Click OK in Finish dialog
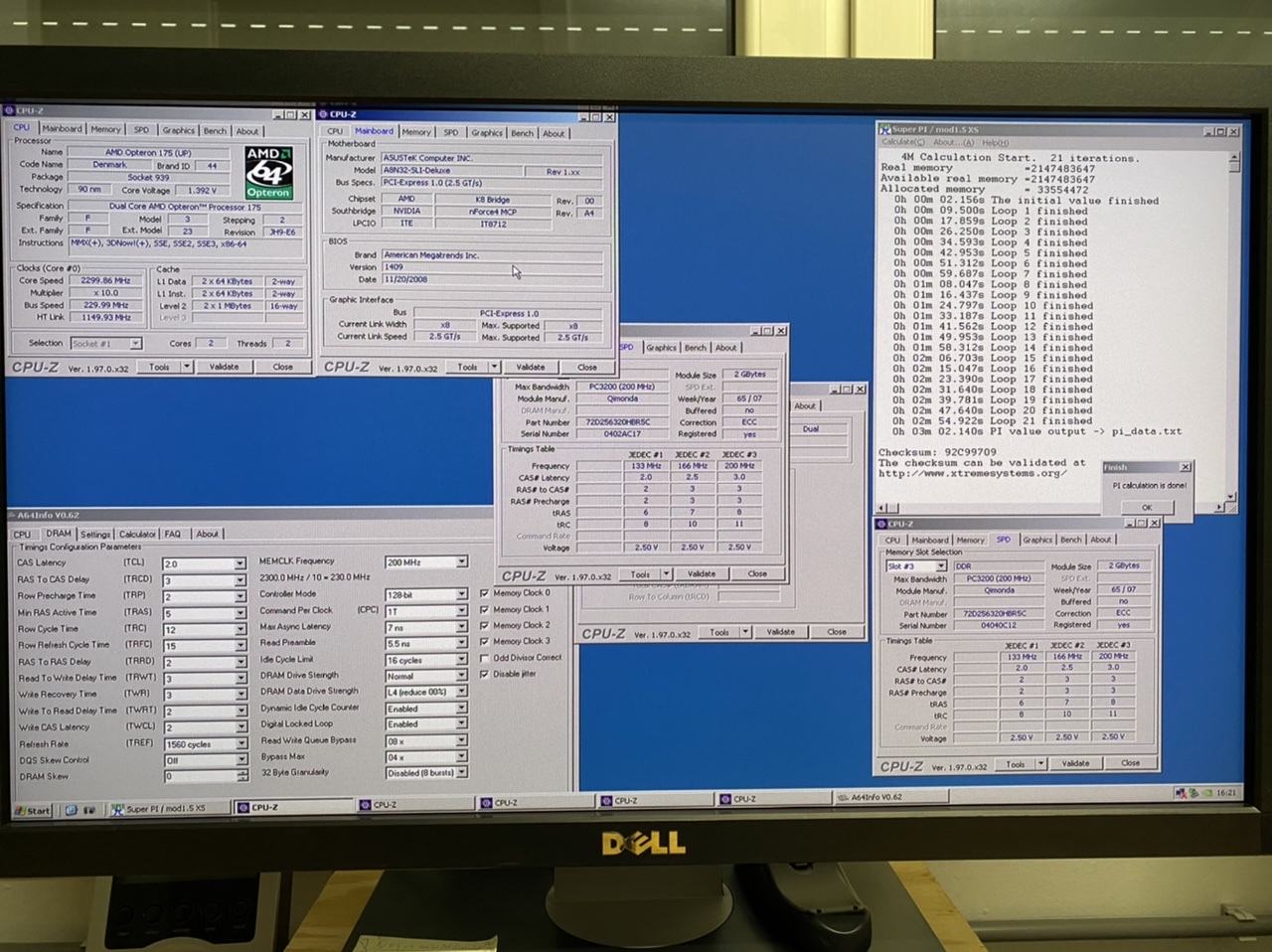 (1146, 507)
